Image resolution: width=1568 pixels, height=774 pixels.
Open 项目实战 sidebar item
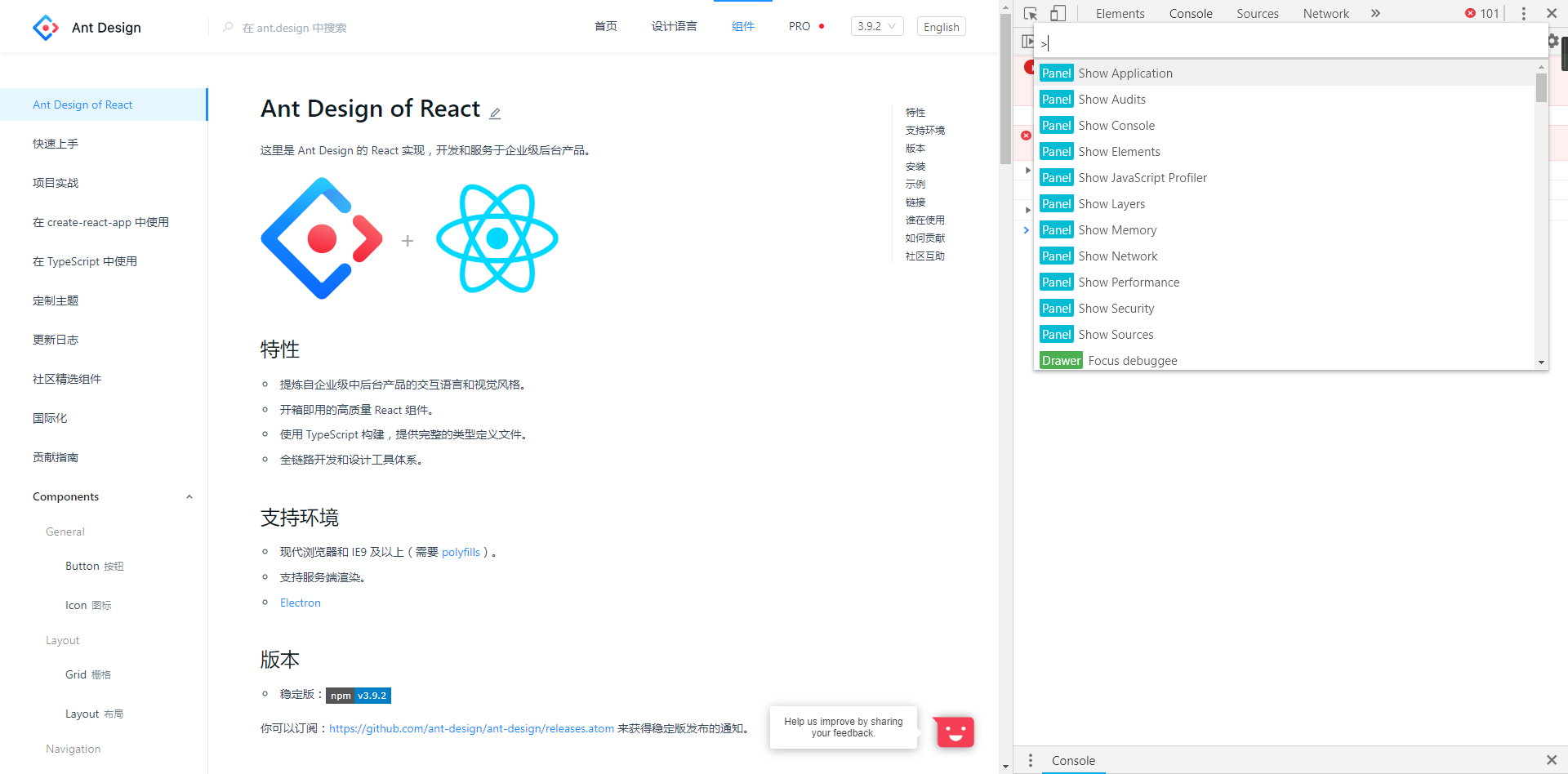click(x=104, y=183)
